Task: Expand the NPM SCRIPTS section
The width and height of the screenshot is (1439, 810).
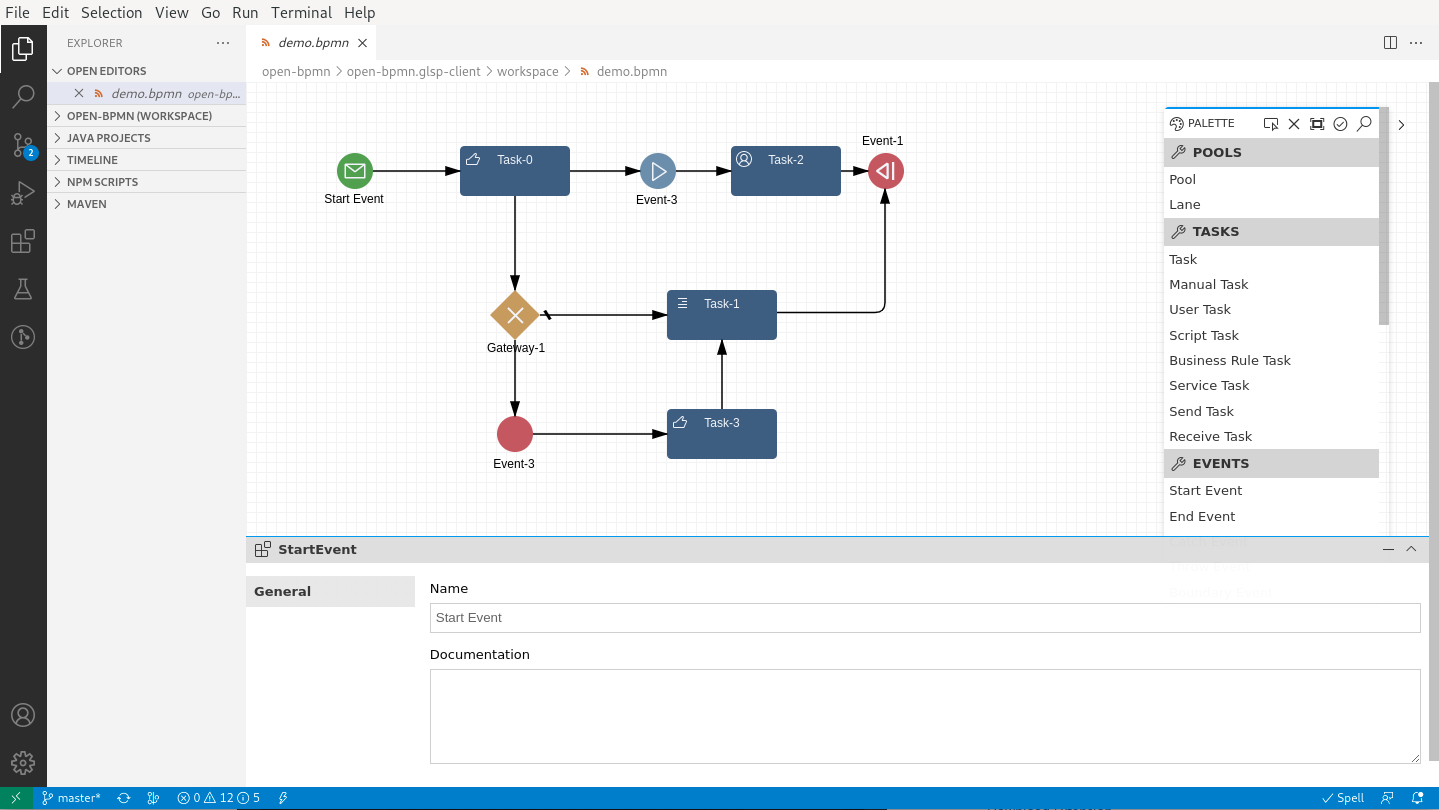Action: (103, 182)
